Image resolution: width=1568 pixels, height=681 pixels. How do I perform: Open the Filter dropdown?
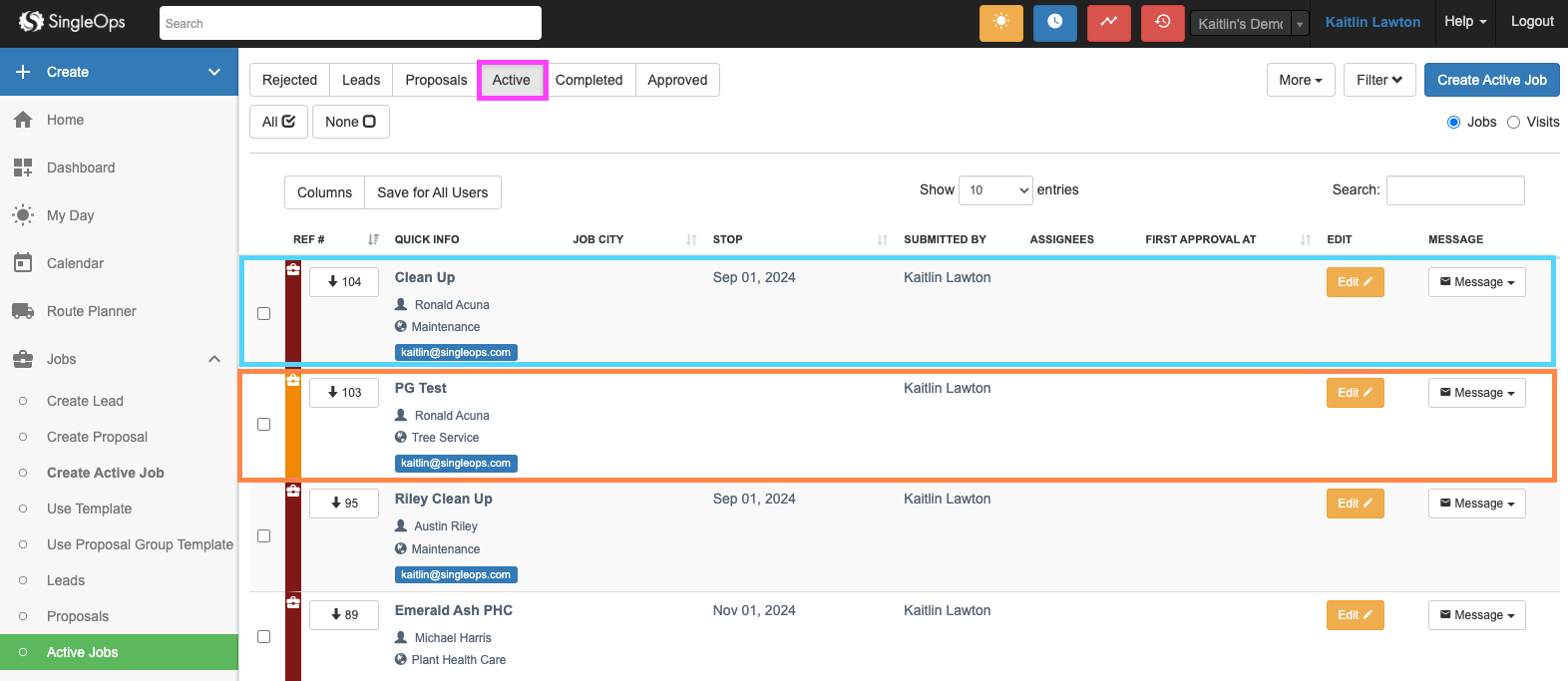(1379, 80)
